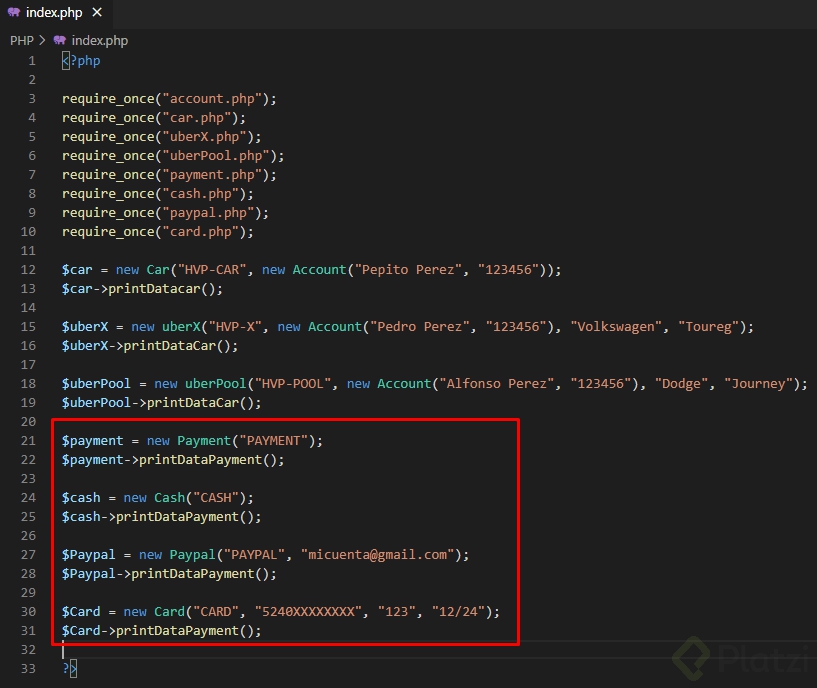The image size is (817, 688).
Task: Place cursor on the opening <?php tag
Action: (x=81, y=61)
